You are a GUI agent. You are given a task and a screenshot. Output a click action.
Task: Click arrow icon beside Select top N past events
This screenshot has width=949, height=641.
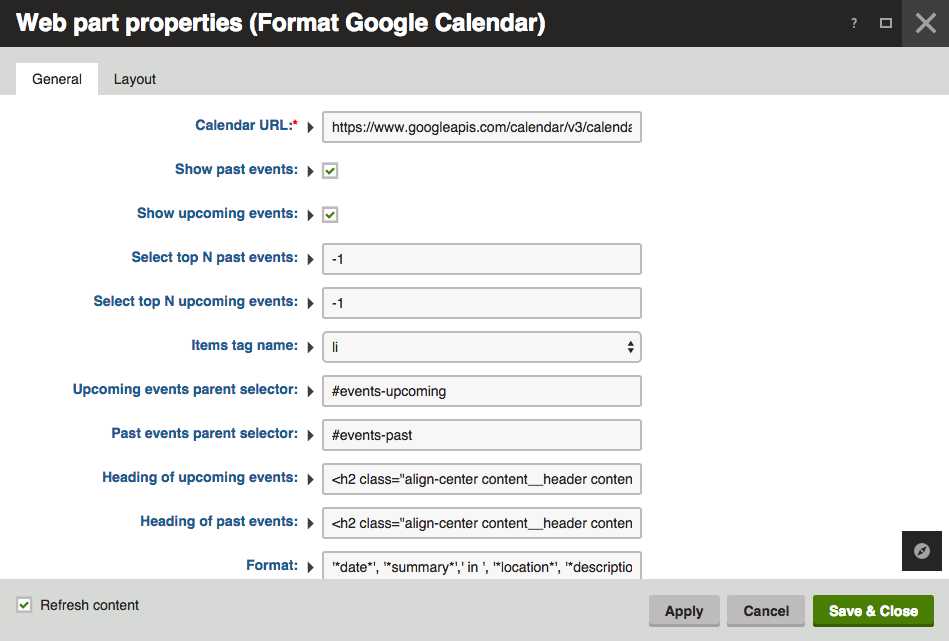[x=310, y=259]
